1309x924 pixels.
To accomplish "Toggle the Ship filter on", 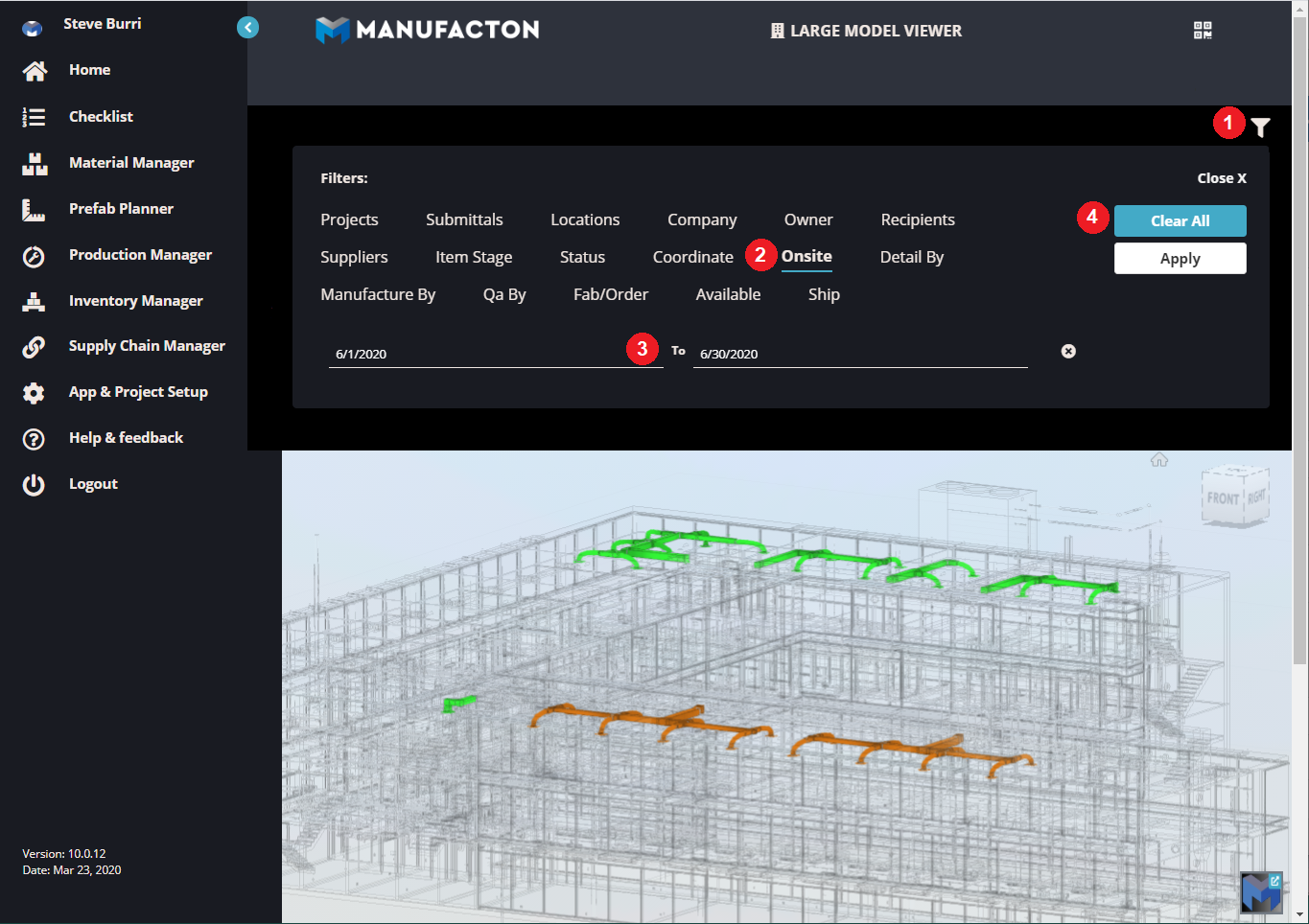I will [x=823, y=294].
